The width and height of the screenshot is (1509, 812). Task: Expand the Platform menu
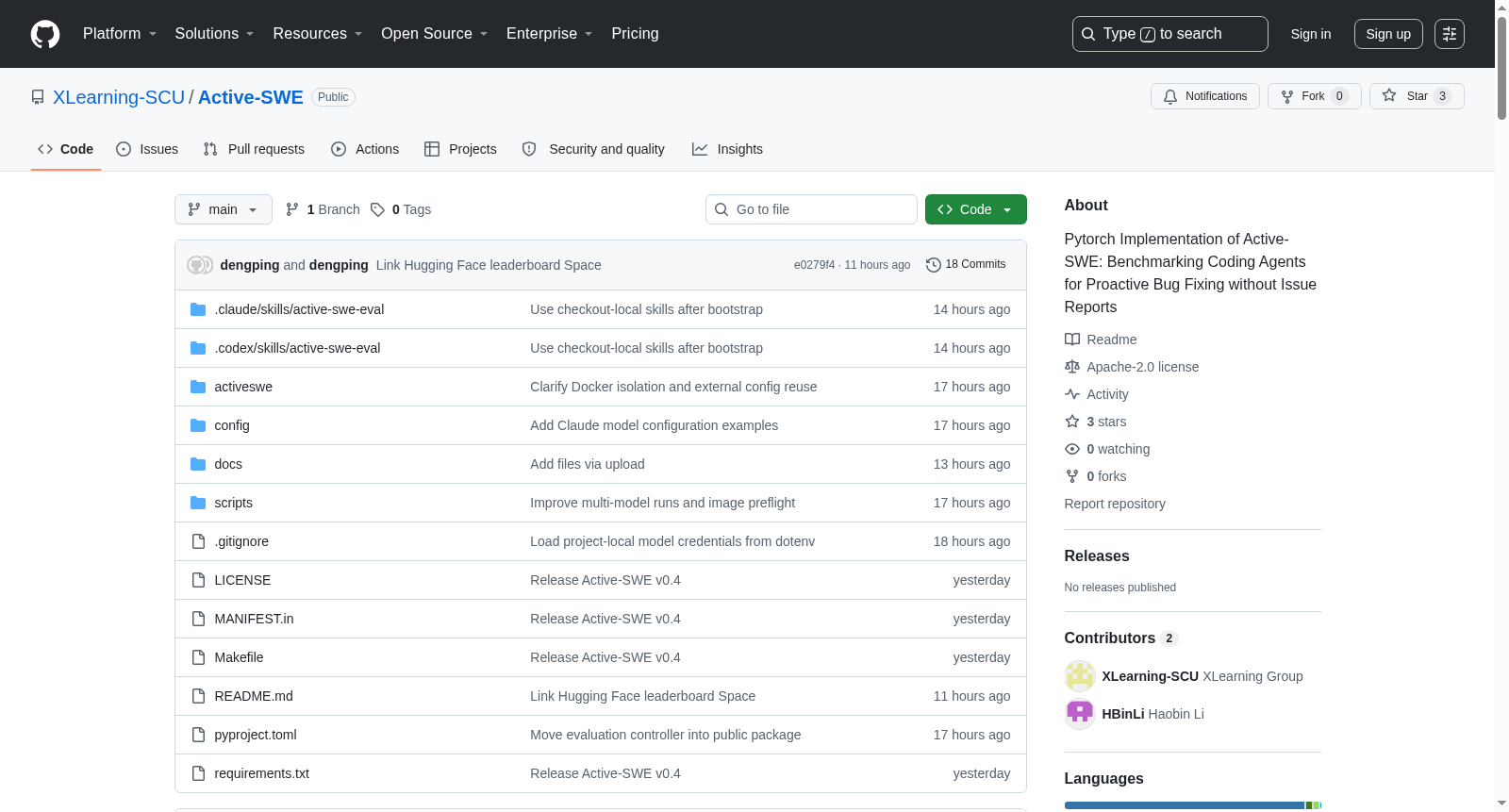(x=120, y=34)
